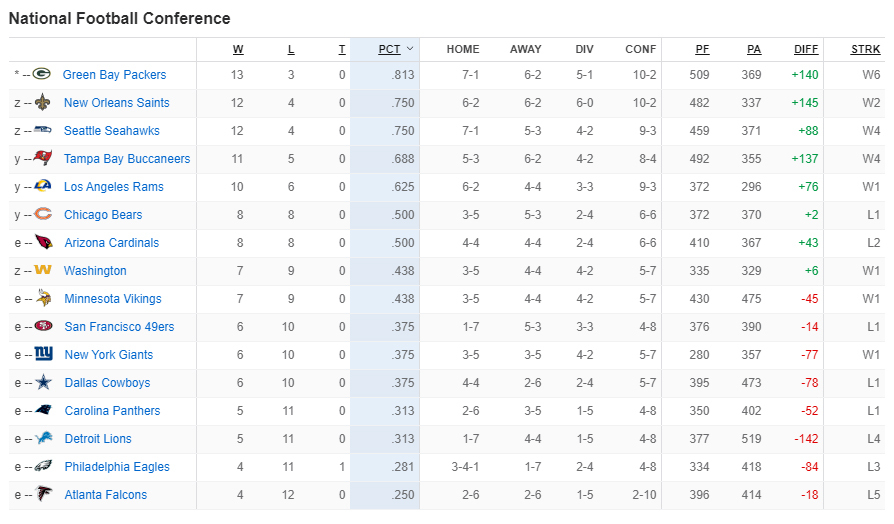894x524 pixels.
Task: Click the Los Angeles Rams logo icon
Action: 42,186
